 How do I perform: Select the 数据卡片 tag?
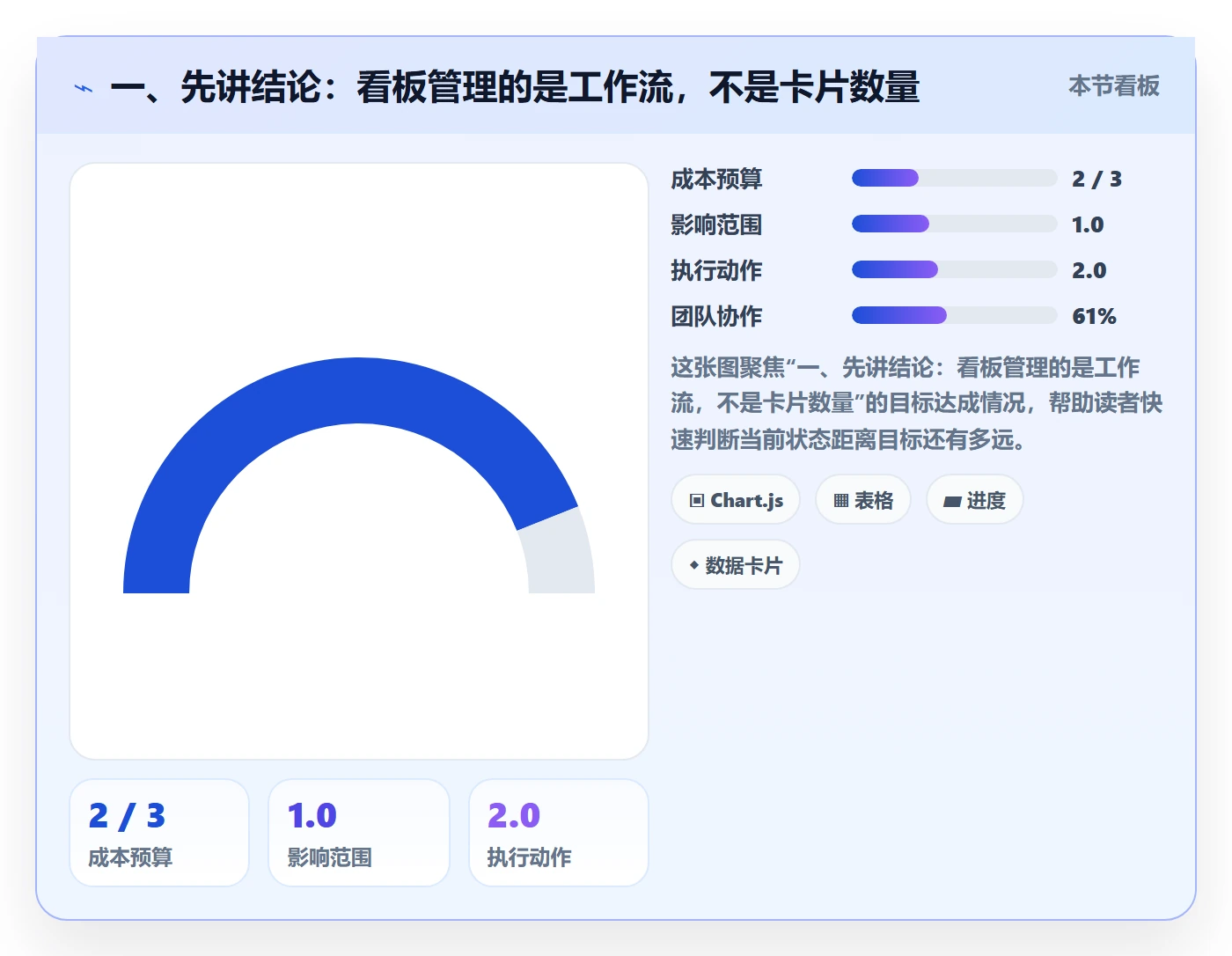[736, 565]
